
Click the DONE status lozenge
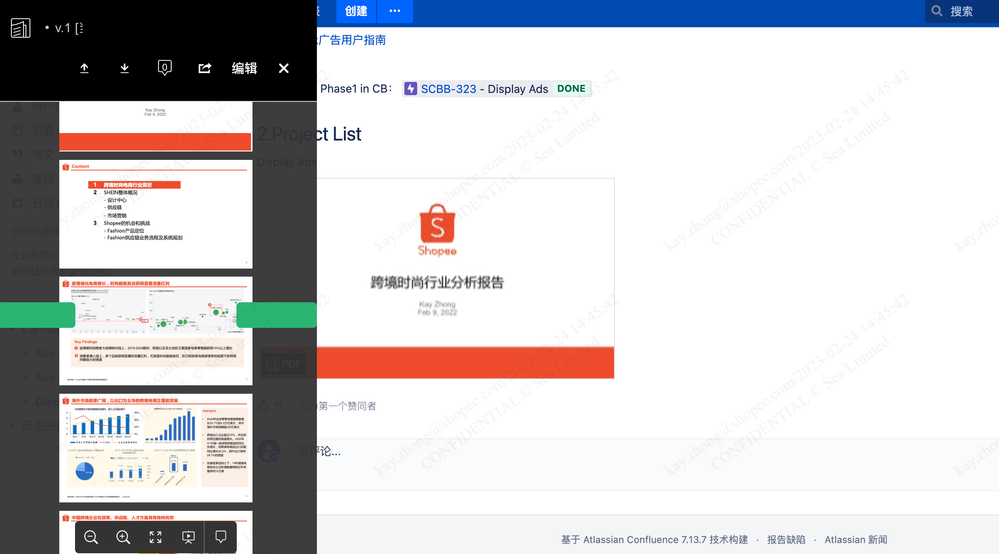(571, 89)
